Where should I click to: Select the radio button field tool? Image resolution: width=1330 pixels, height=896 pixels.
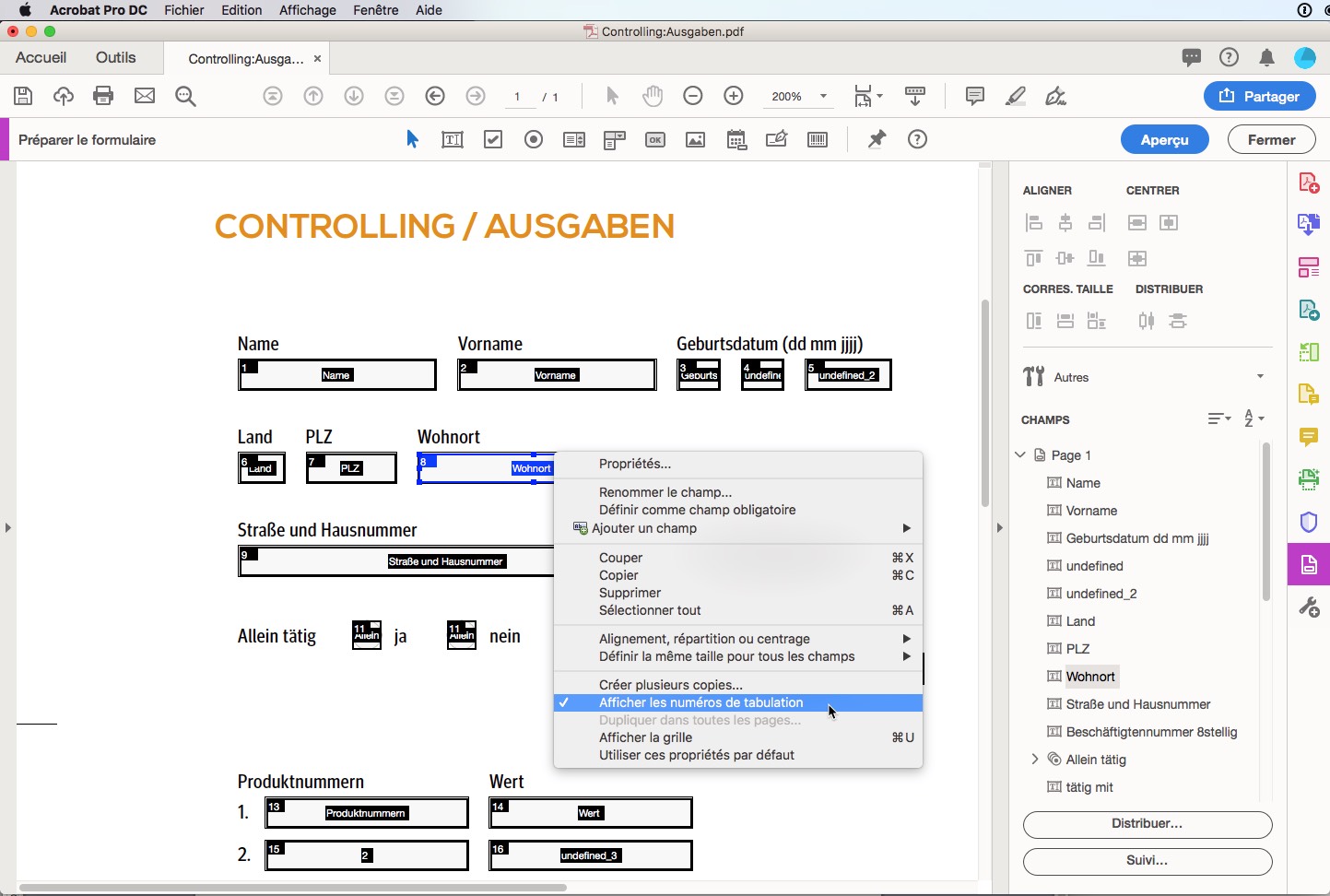(x=534, y=140)
